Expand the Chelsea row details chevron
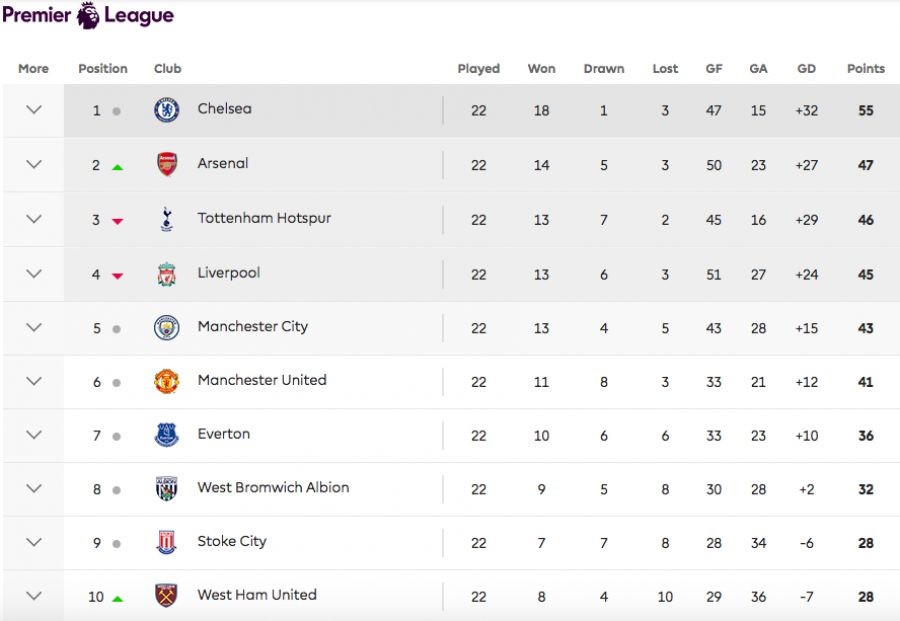Screen dimensions: 900x621 coord(34,110)
